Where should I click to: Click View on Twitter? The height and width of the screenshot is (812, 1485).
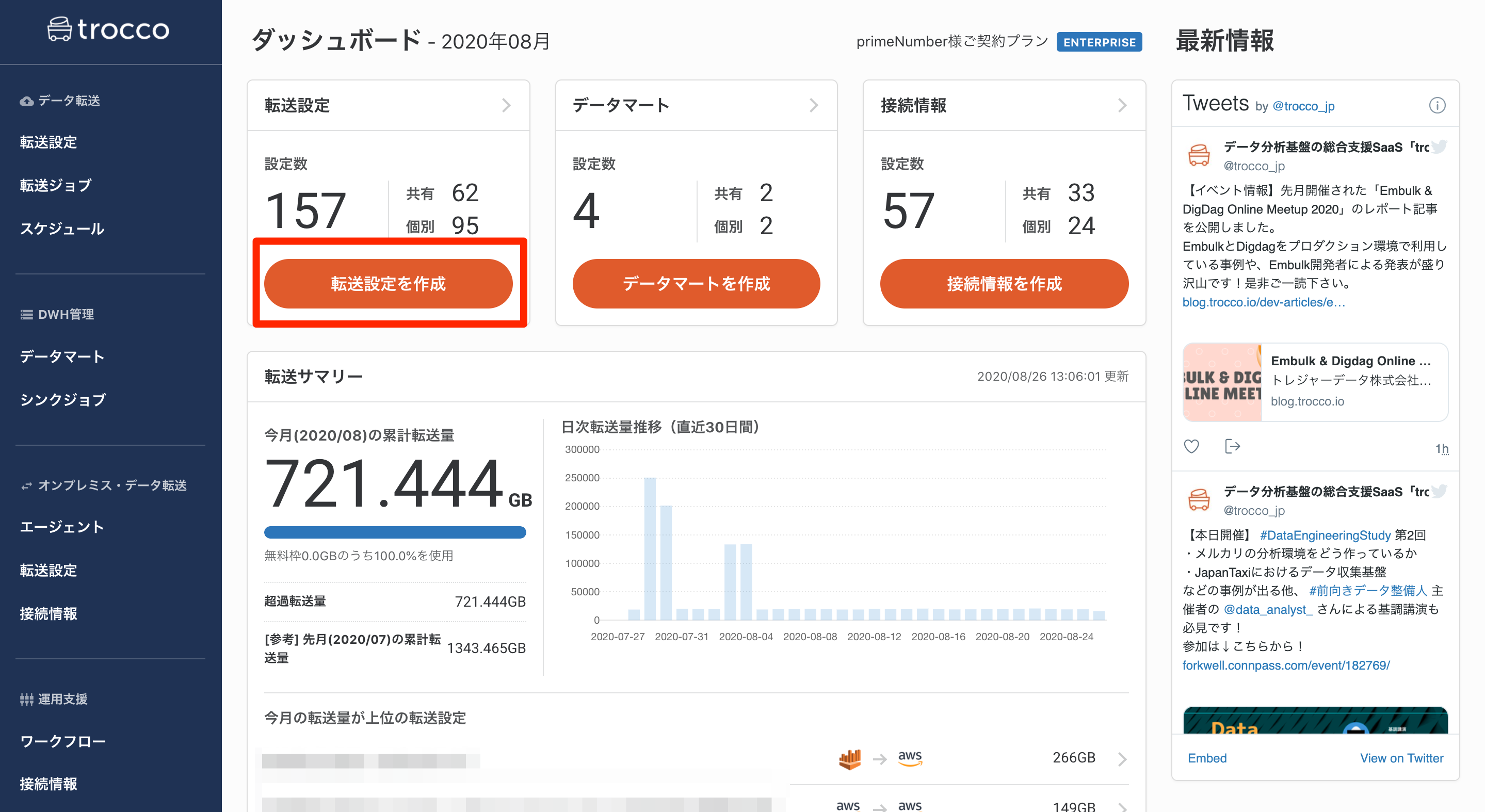click(1401, 758)
